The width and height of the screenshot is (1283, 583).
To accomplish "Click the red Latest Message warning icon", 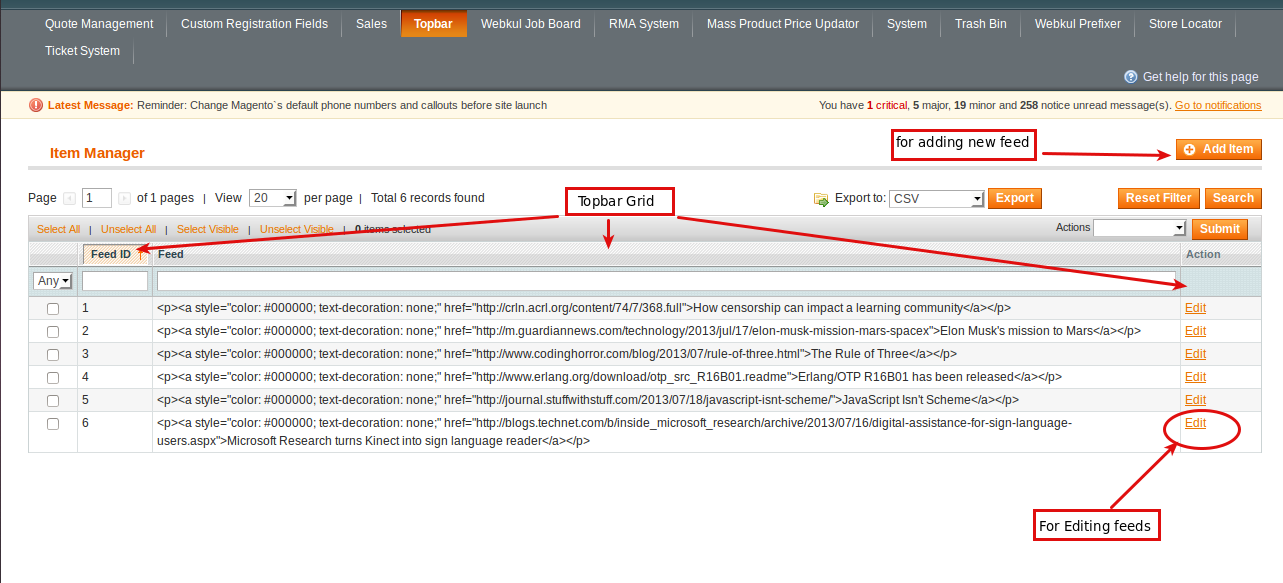I will [x=36, y=105].
